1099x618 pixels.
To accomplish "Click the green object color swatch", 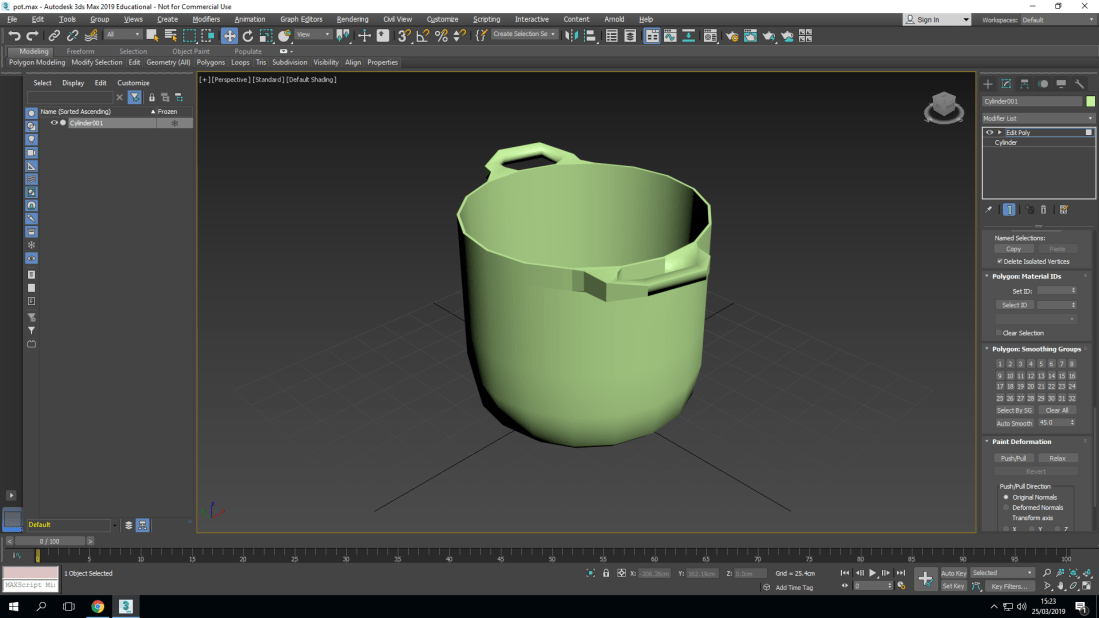I will tap(1090, 101).
